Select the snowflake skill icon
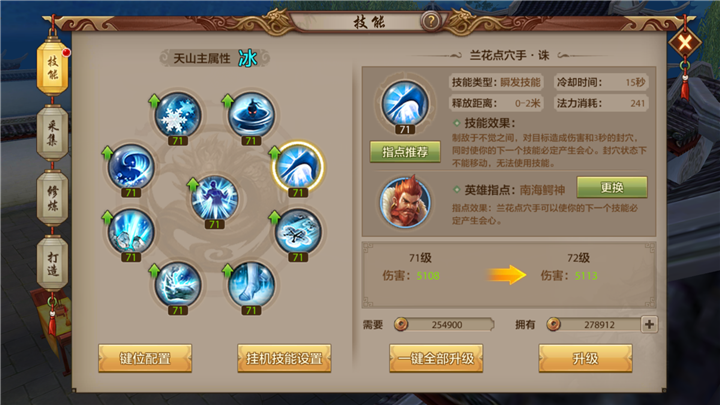This screenshot has width=720, height=405. [178, 116]
